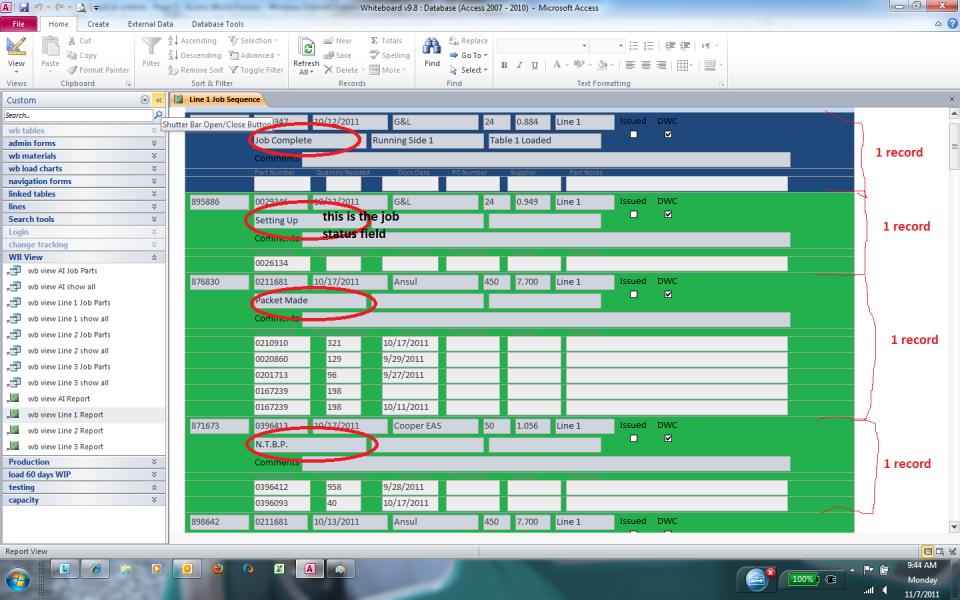960x600 pixels.
Task: Click the Job Complete status field
Action: point(309,140)
